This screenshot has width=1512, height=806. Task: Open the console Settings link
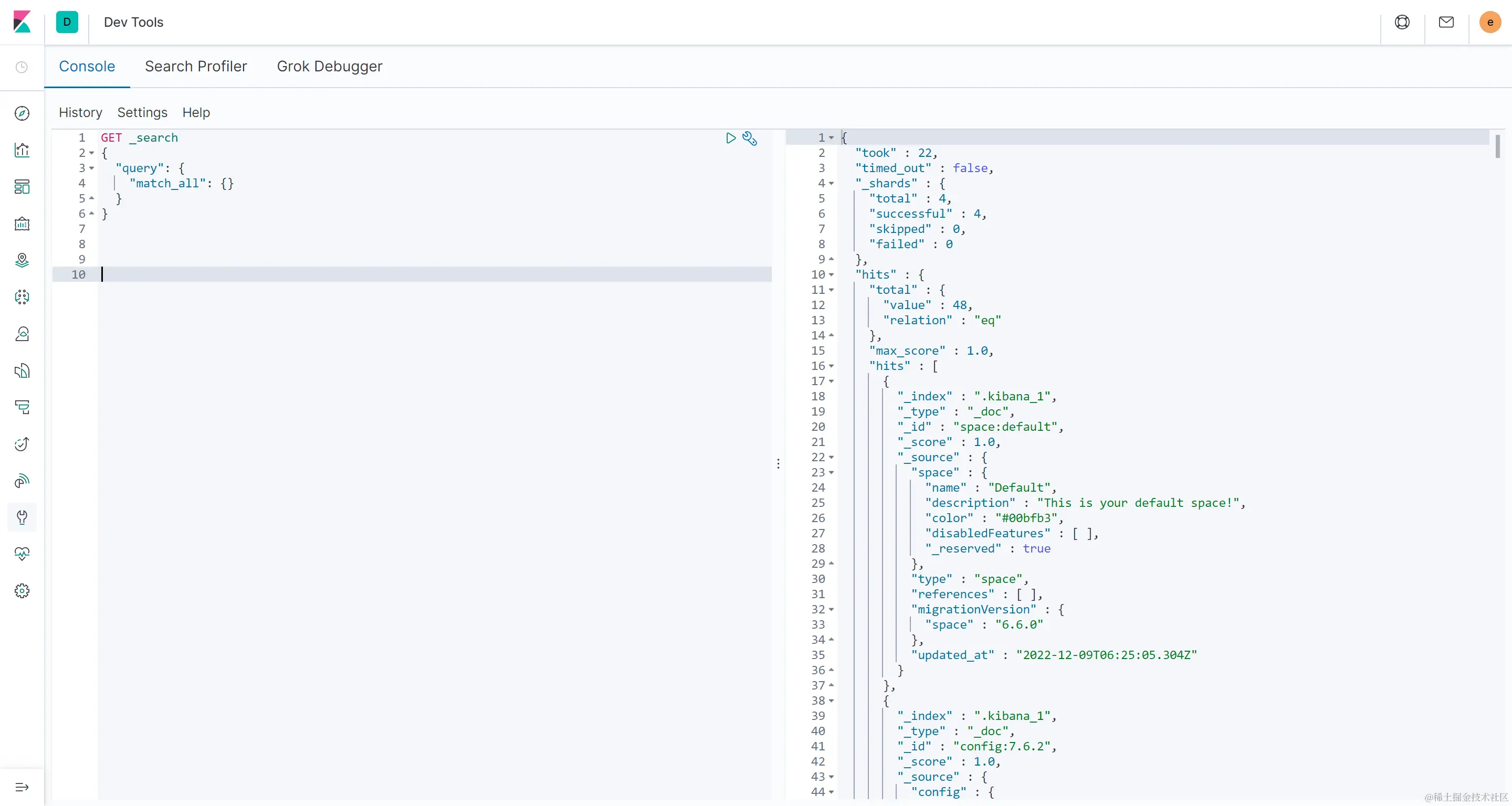[142, 112]
